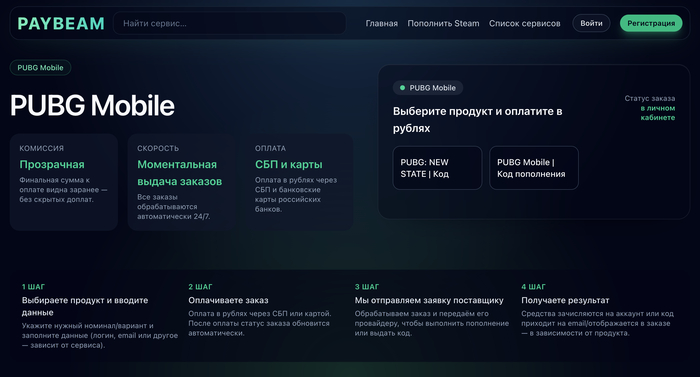Click "Мы отправляем заявку поставщику" step title

tap(429, 301)
